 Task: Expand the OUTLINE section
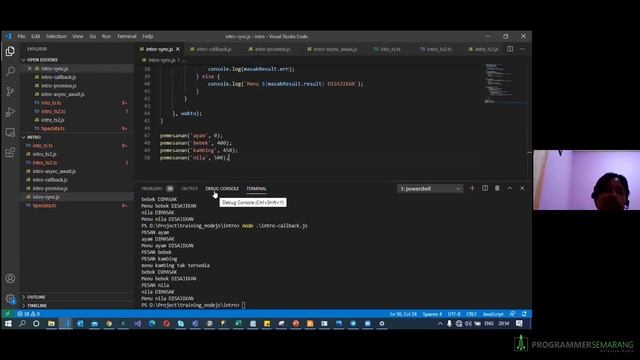pos(36,297)
